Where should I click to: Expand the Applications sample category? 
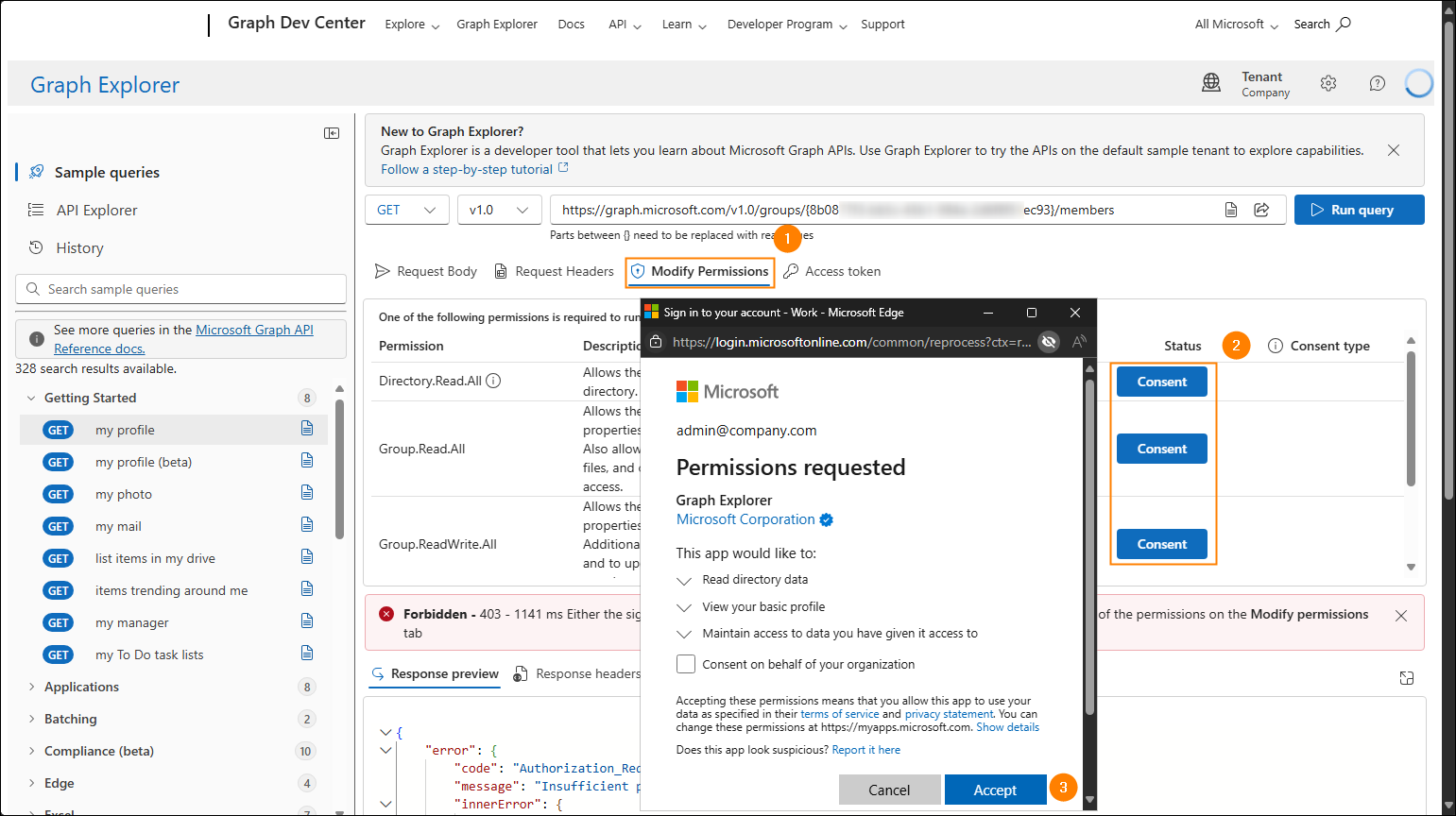pyautogui.click(x=32, y=687)
